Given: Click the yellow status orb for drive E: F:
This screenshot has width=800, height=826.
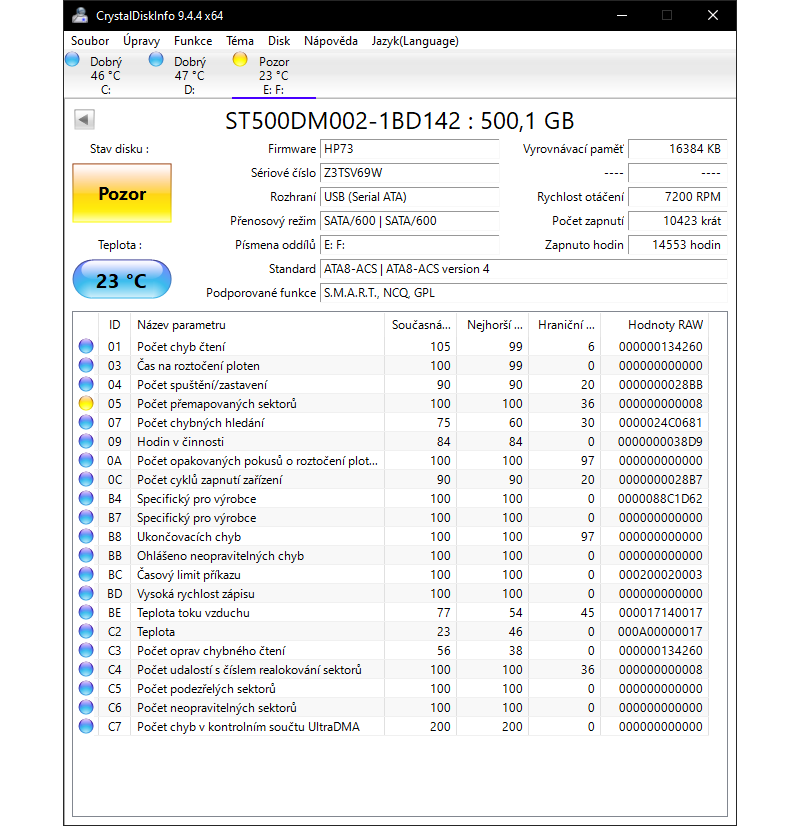Looking at the screenshot, I should pyautogui.click(x=240, y=60).
